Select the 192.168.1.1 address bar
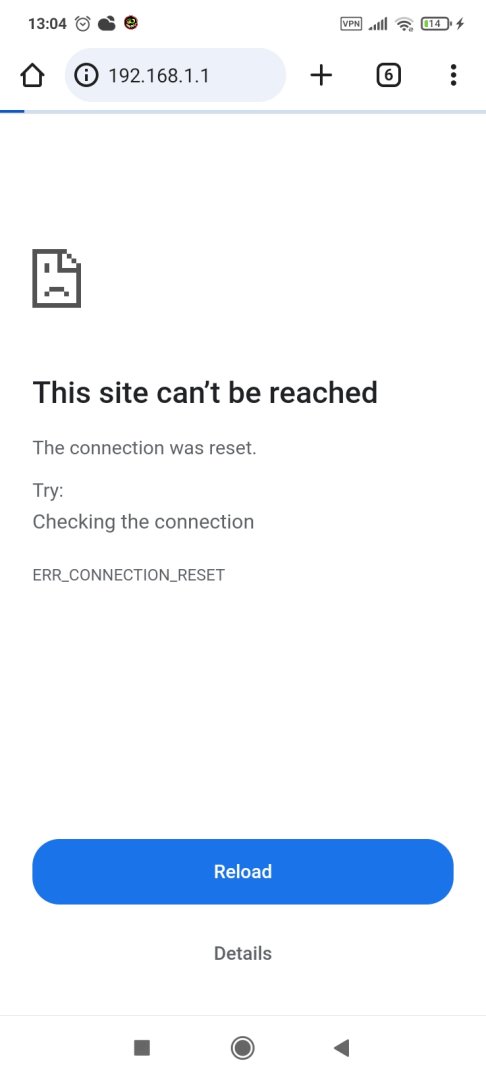 175,75
